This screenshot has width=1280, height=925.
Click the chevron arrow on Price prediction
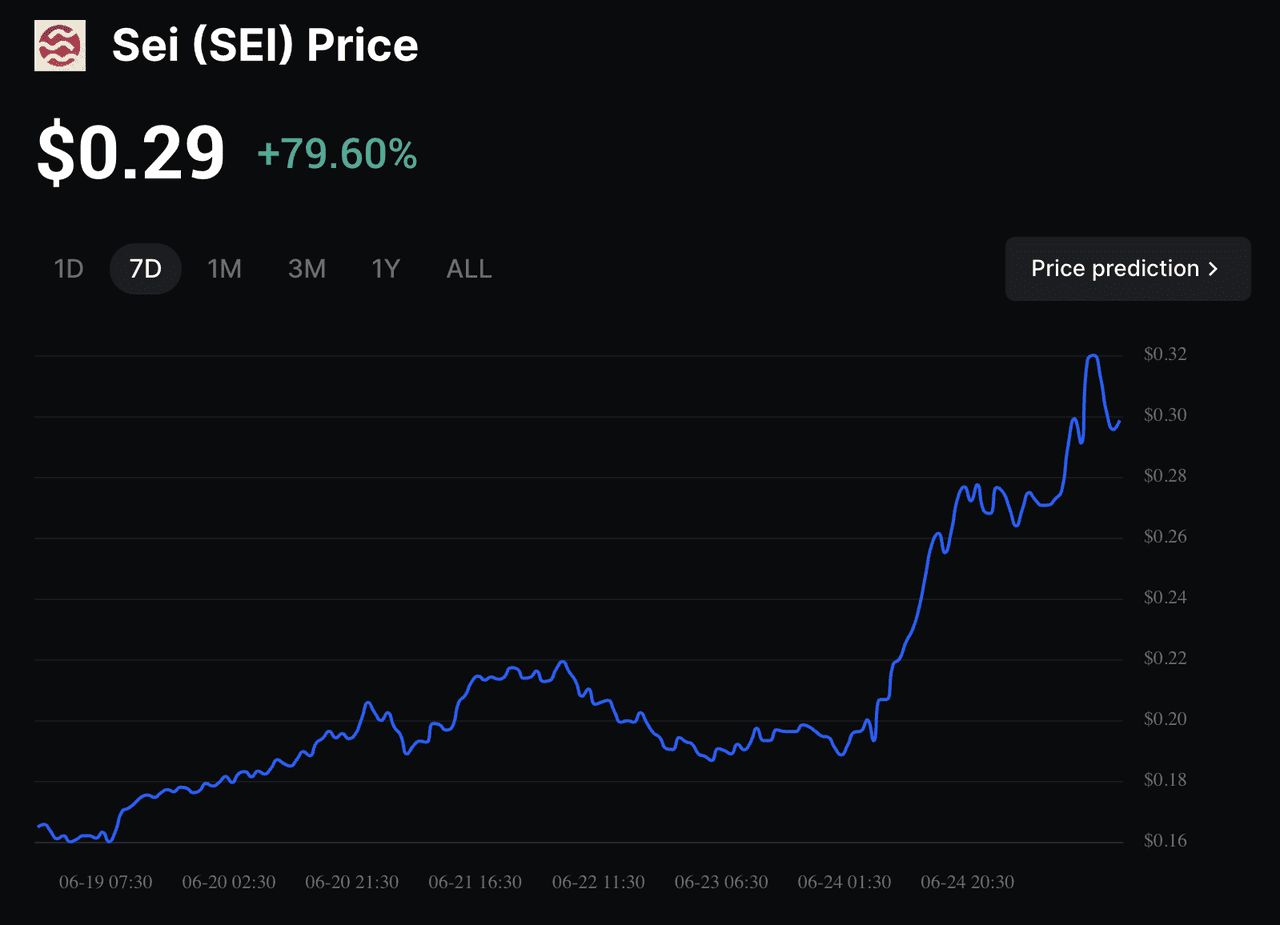tap(1213, 269)
